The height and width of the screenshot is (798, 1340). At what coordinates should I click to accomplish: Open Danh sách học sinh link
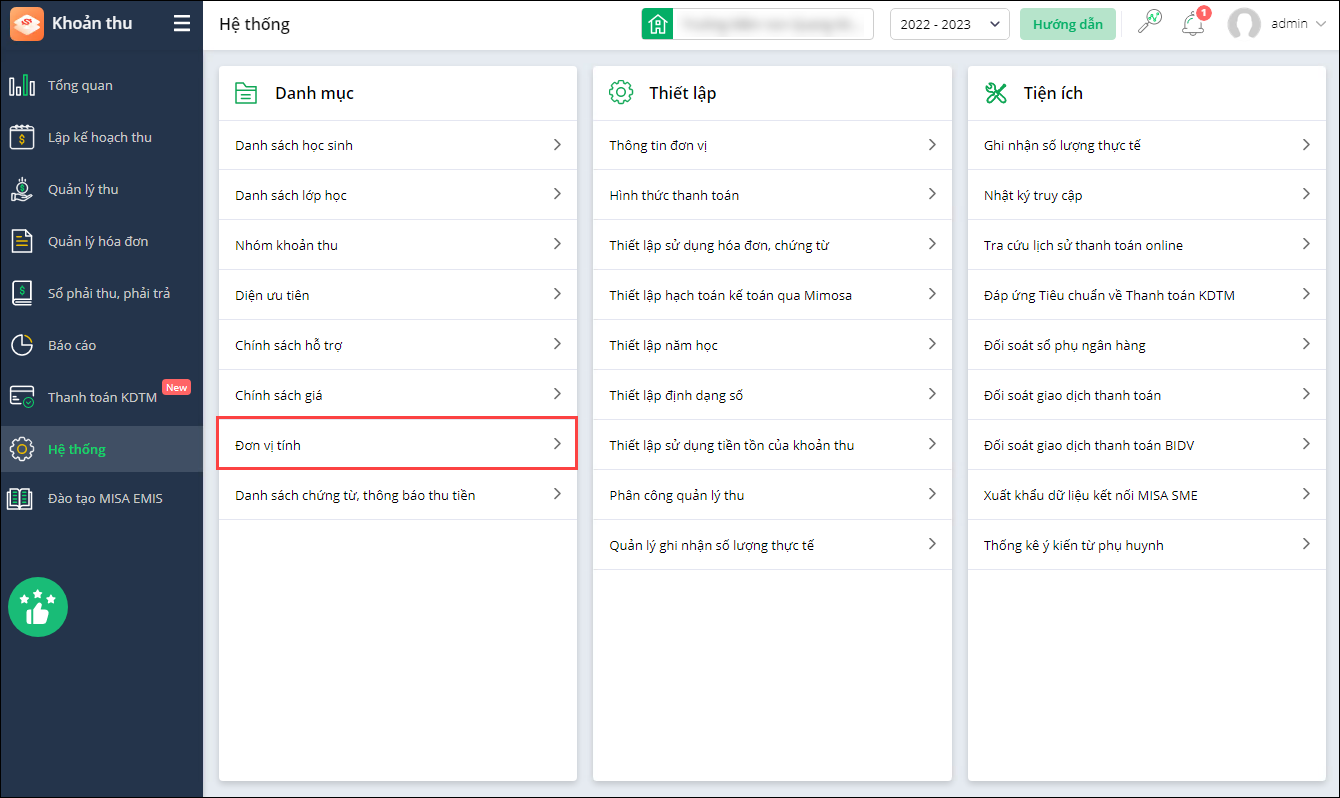coord(294,145)
